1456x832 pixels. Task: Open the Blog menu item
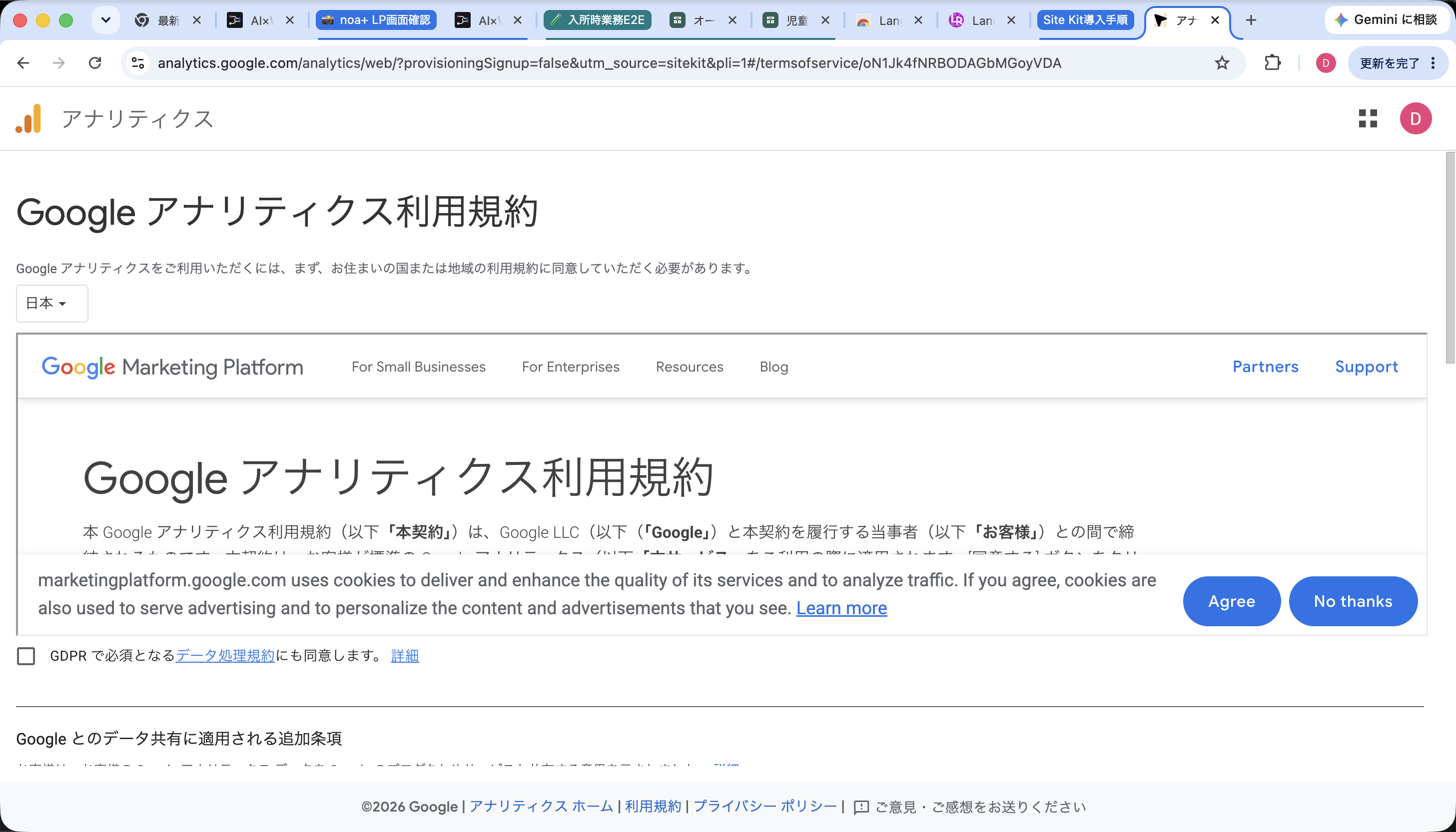click(x=774, y=367)
